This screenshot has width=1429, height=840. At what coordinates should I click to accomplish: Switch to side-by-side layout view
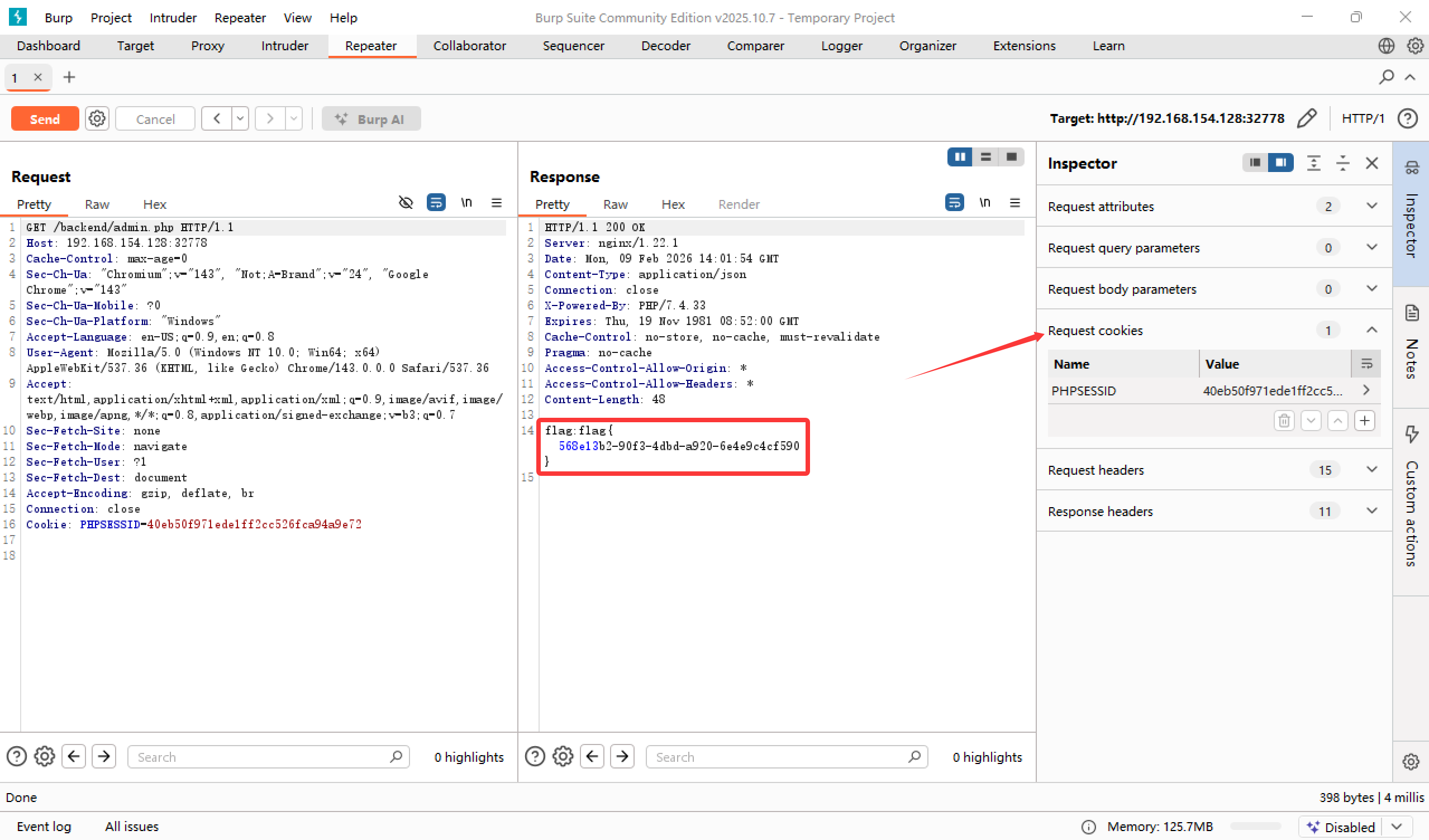960,157
